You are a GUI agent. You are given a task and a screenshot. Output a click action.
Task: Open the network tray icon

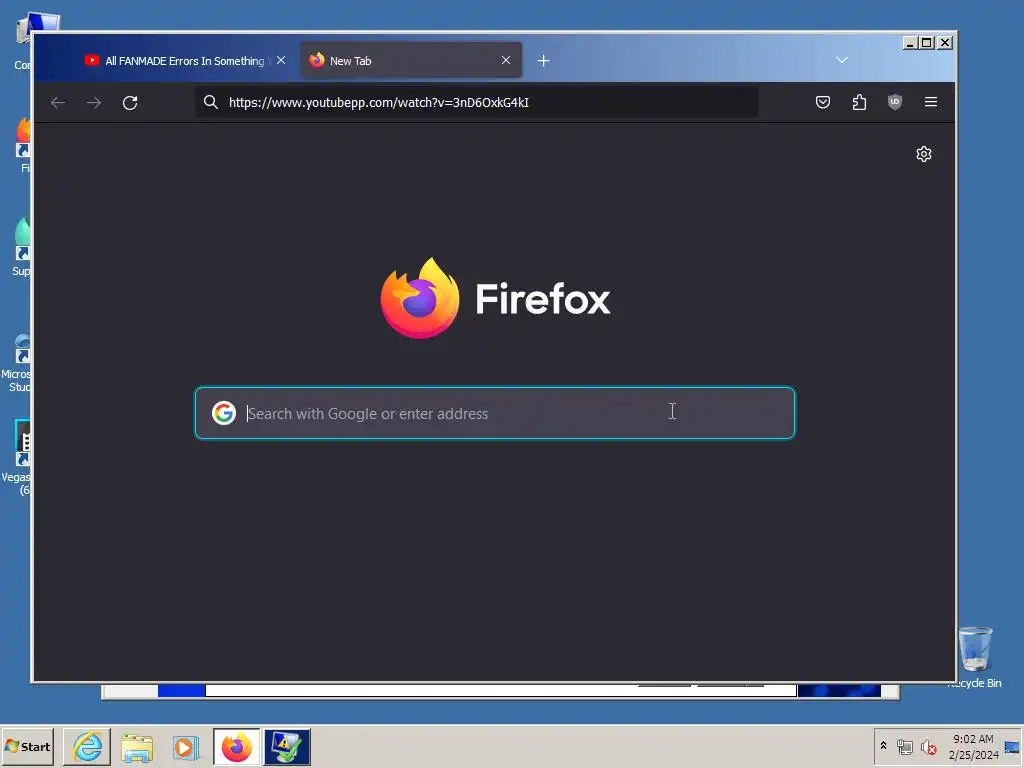tap(904, 746)
